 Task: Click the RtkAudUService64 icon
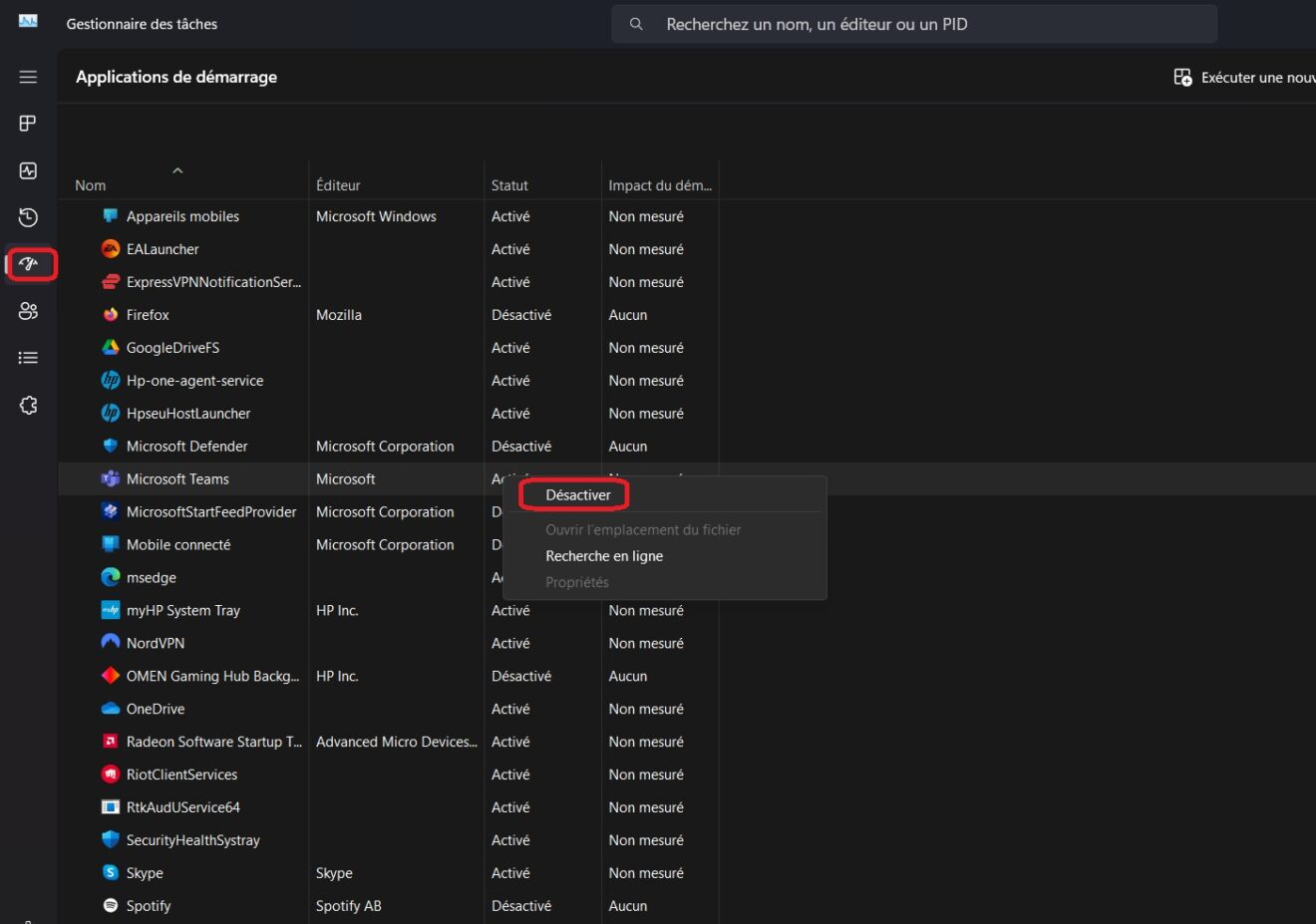(x=111, y=807)
